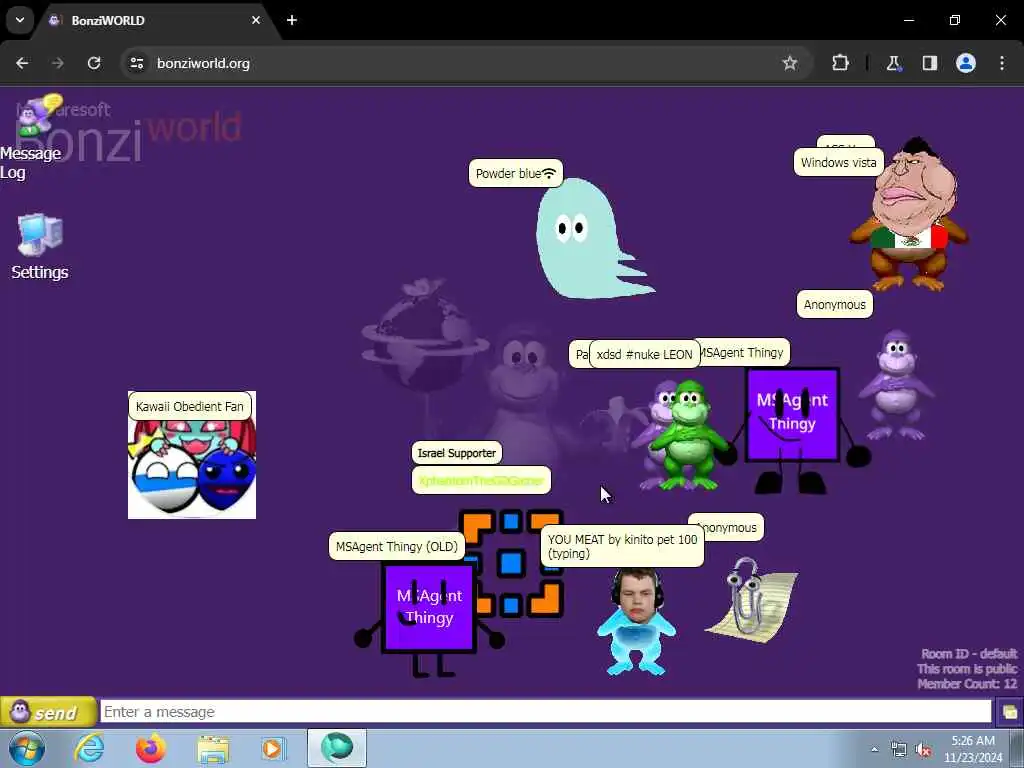Image resolution: width=1024 pixels, height=768 pixels.
Task: Launch Firefox from the taskbar
Action: [x=151, y=748]
